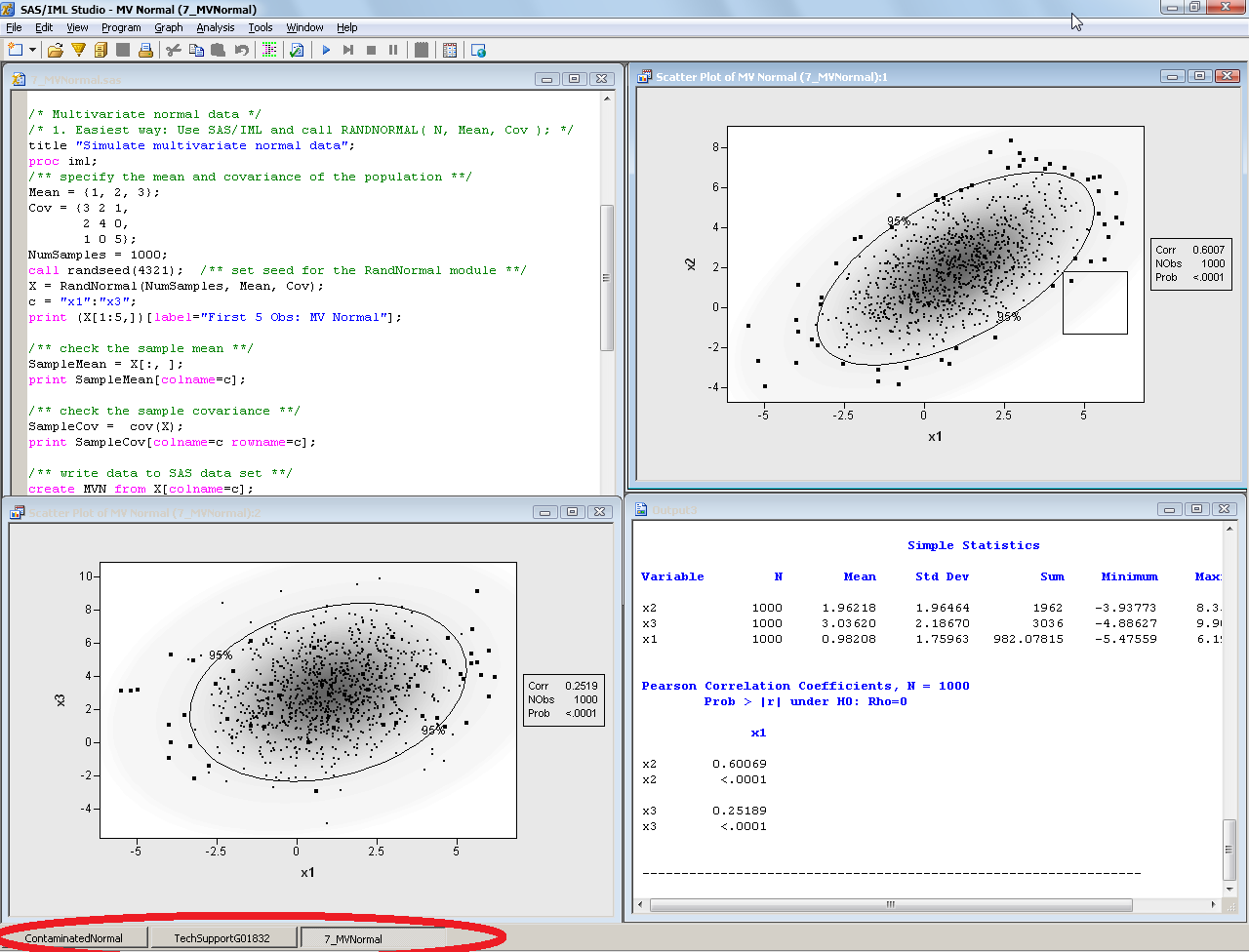Click the Corr 0.6007 statistics inset

click(x=1189, y=263)
